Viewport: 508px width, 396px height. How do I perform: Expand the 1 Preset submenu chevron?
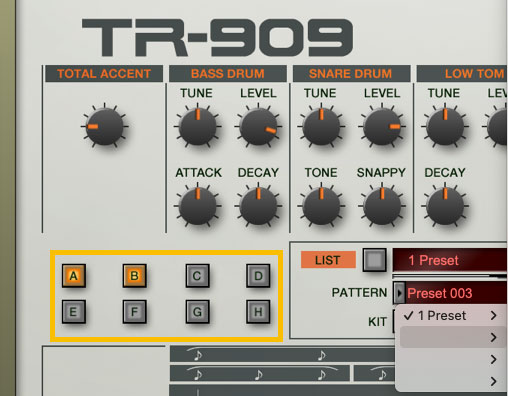coord(494,315)
